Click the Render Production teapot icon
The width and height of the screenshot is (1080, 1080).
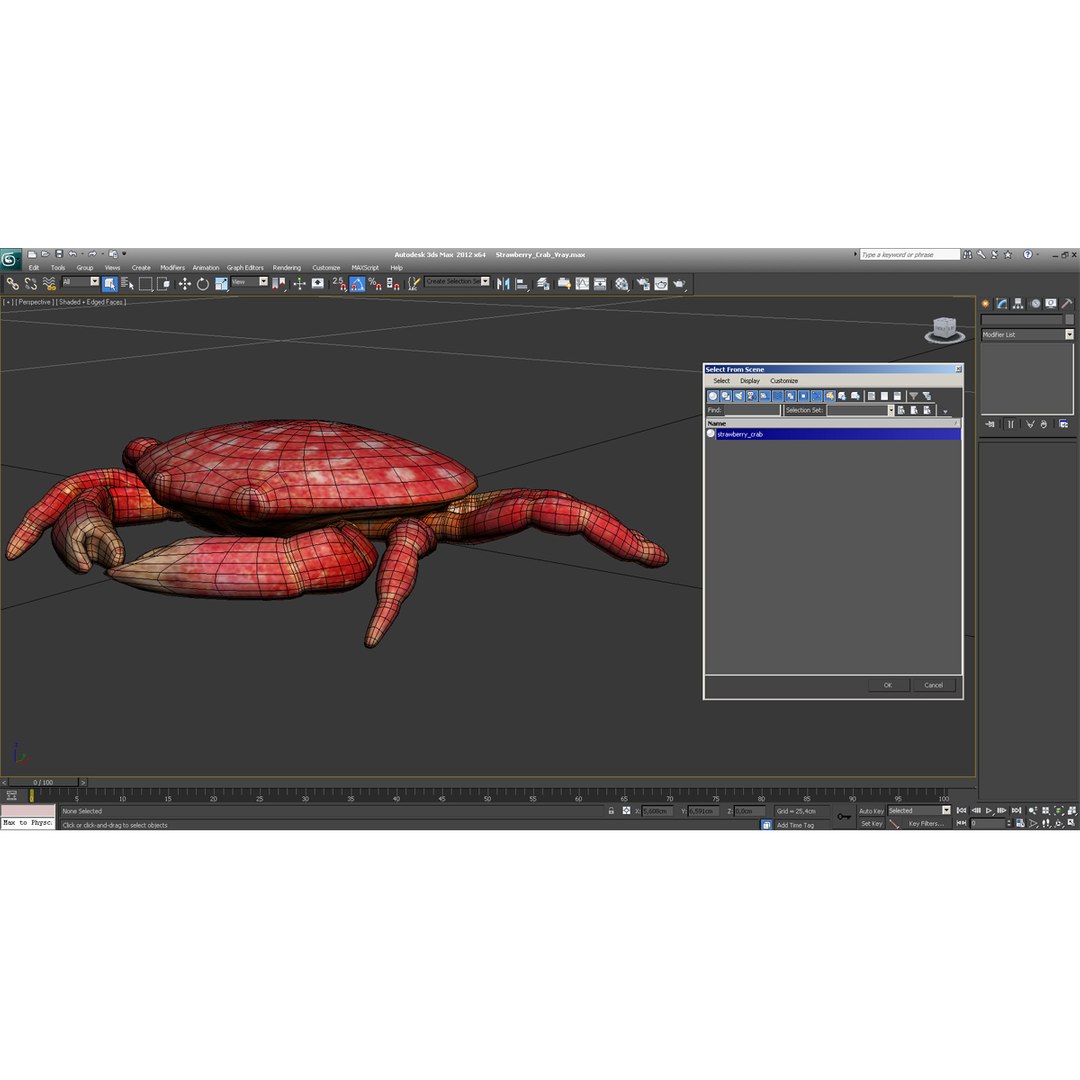click(680, 284)
